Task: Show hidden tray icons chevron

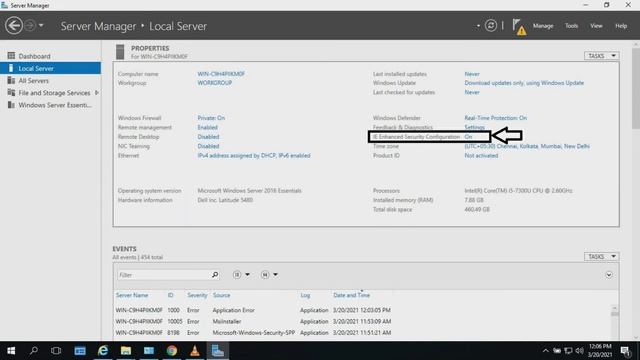Action: point(546,351)
